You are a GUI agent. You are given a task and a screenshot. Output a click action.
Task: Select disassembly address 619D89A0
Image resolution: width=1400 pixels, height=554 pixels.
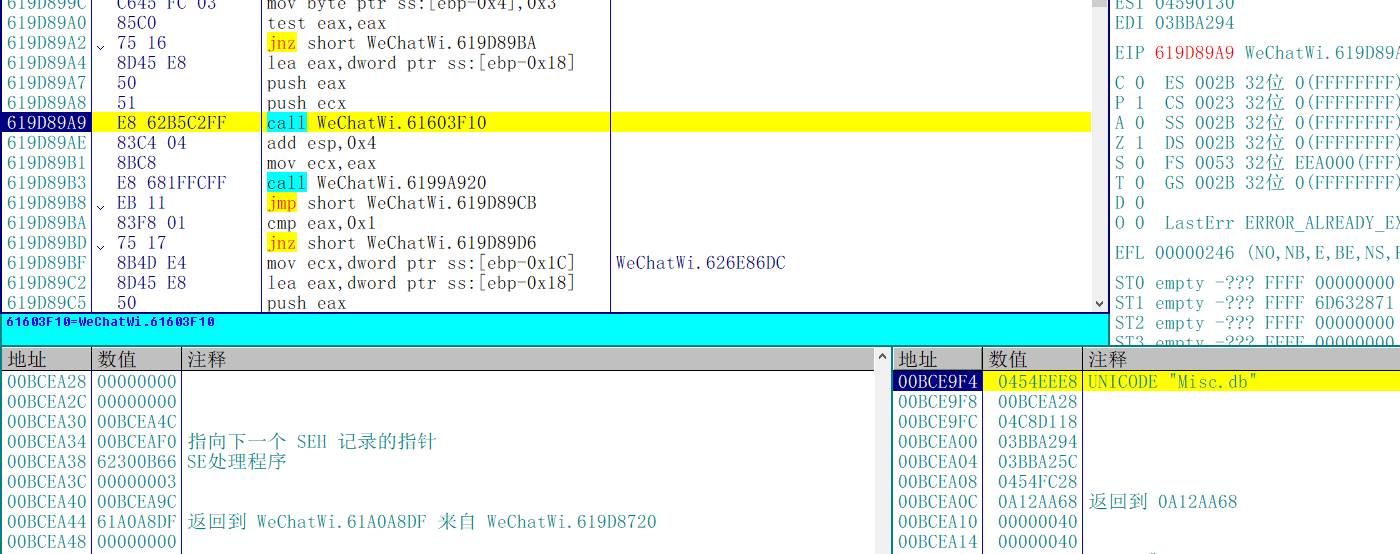pos(46,23)
